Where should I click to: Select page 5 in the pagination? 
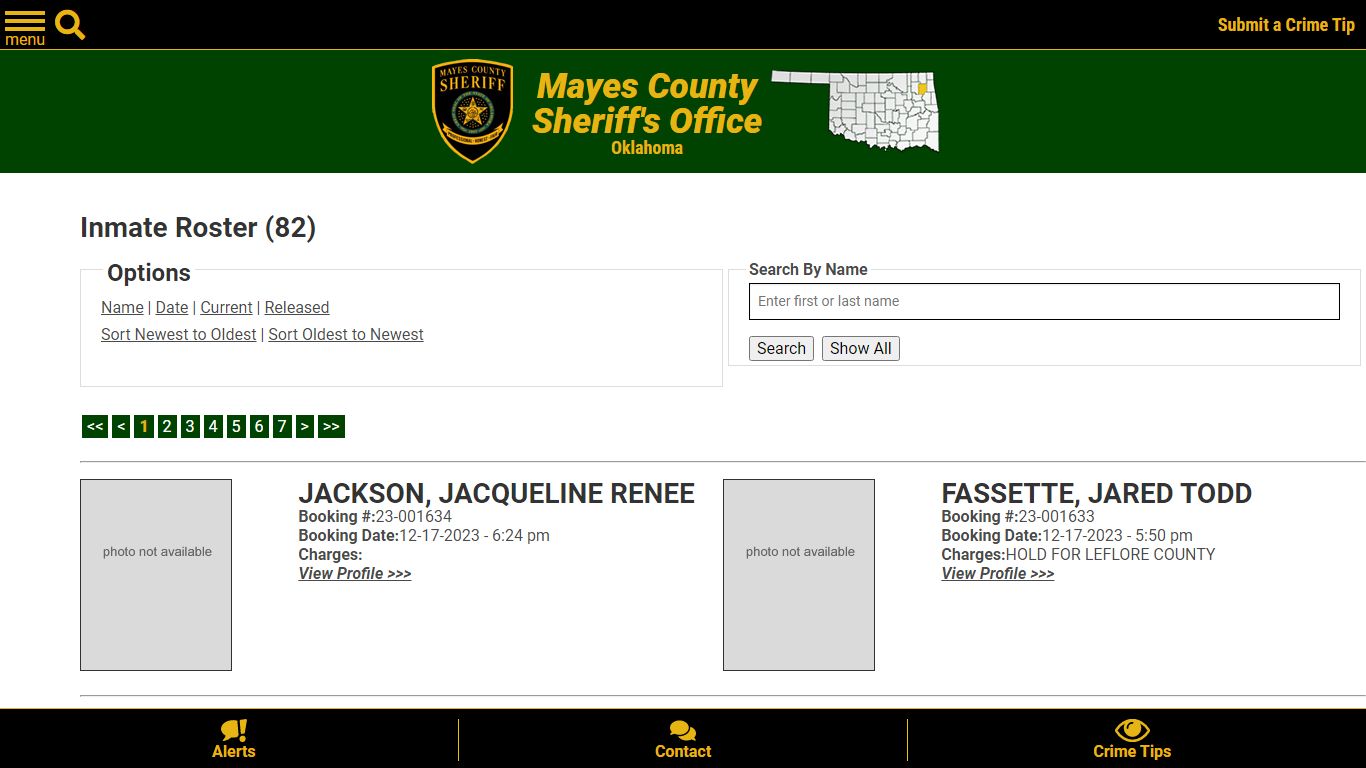236,427
